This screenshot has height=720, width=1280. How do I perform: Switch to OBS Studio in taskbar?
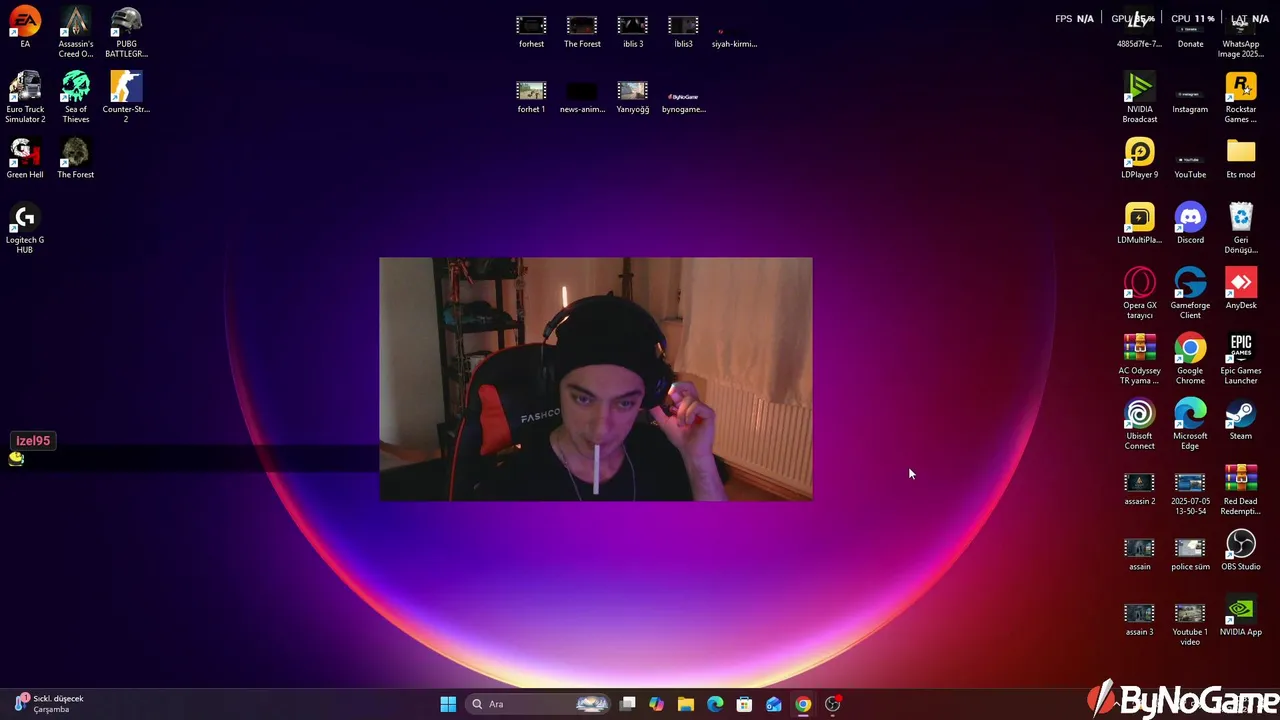coord(832,704)
